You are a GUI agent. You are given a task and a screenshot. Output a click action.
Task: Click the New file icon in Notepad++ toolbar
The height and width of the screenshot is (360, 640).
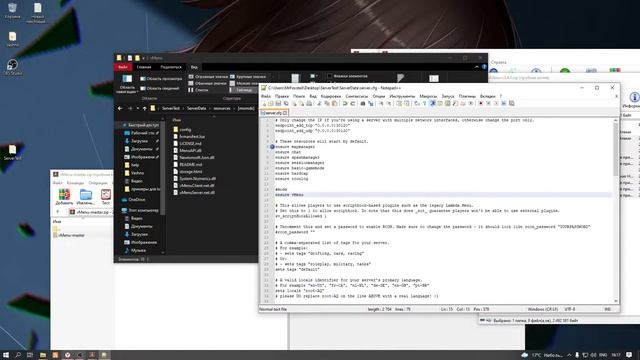264,104
